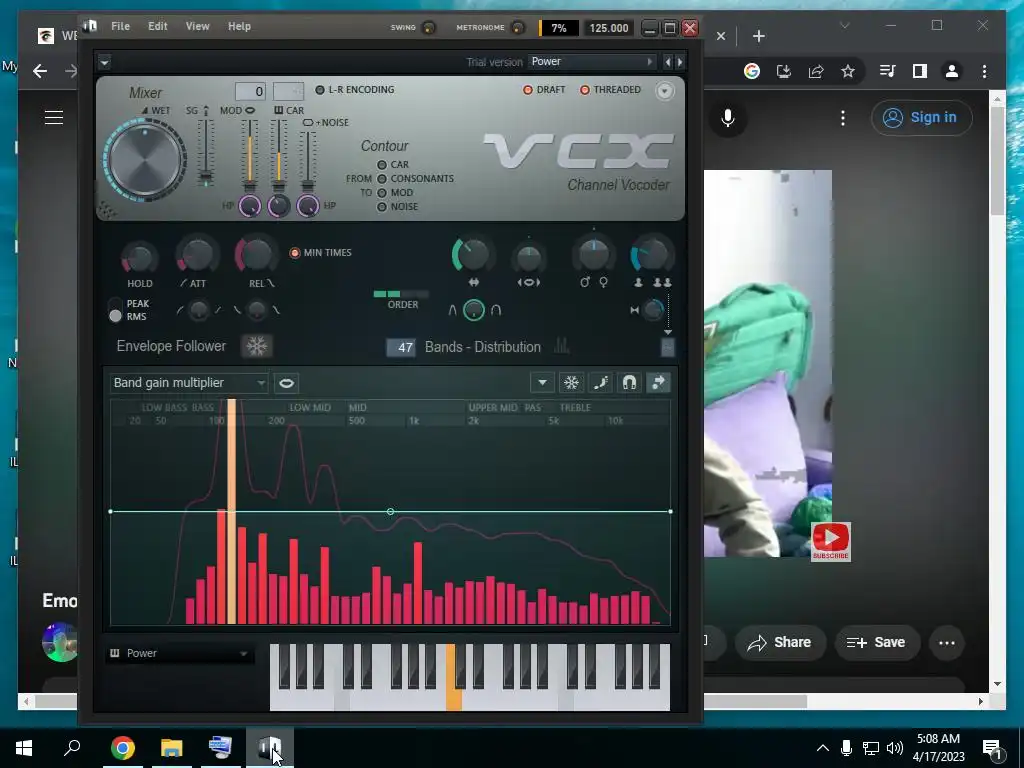
Task: Select MOD contour radio button
Action: pos(382,193)
